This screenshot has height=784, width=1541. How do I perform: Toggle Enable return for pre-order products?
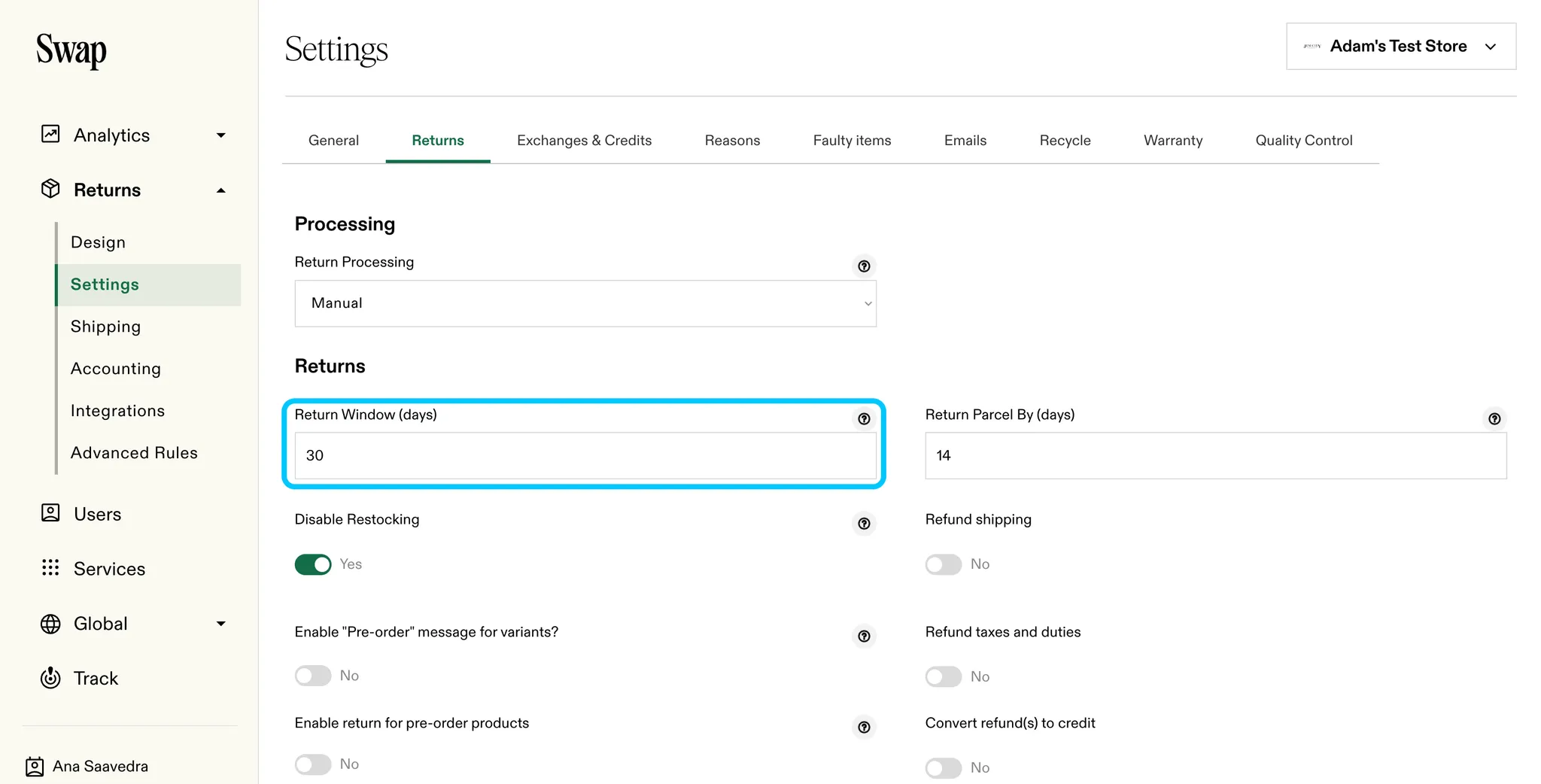point(313,764)
